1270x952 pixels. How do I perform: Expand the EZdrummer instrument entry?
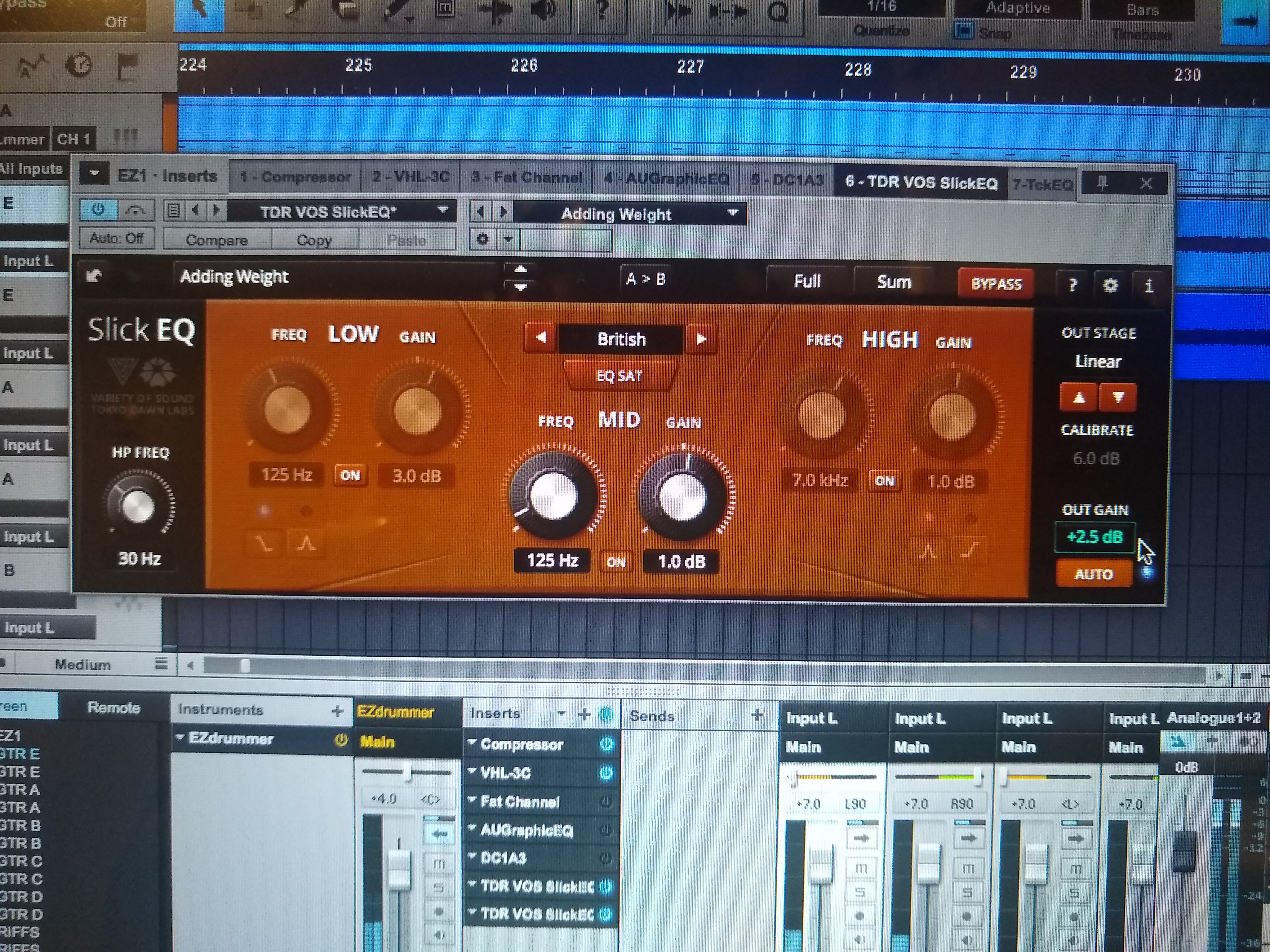pyautogui.click(x=180, y=737)
